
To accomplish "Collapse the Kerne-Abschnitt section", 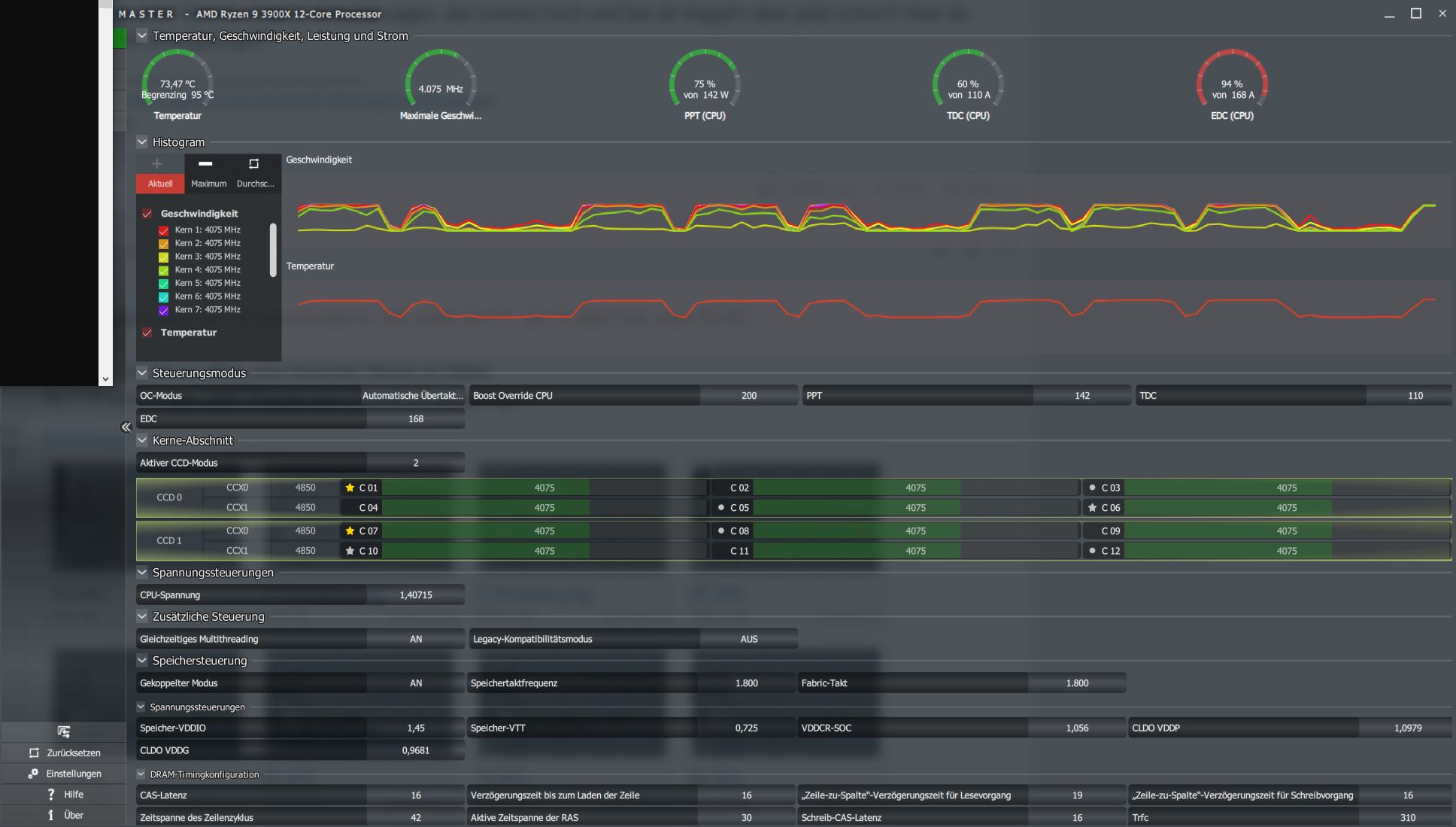I will (x=142, y=440).
